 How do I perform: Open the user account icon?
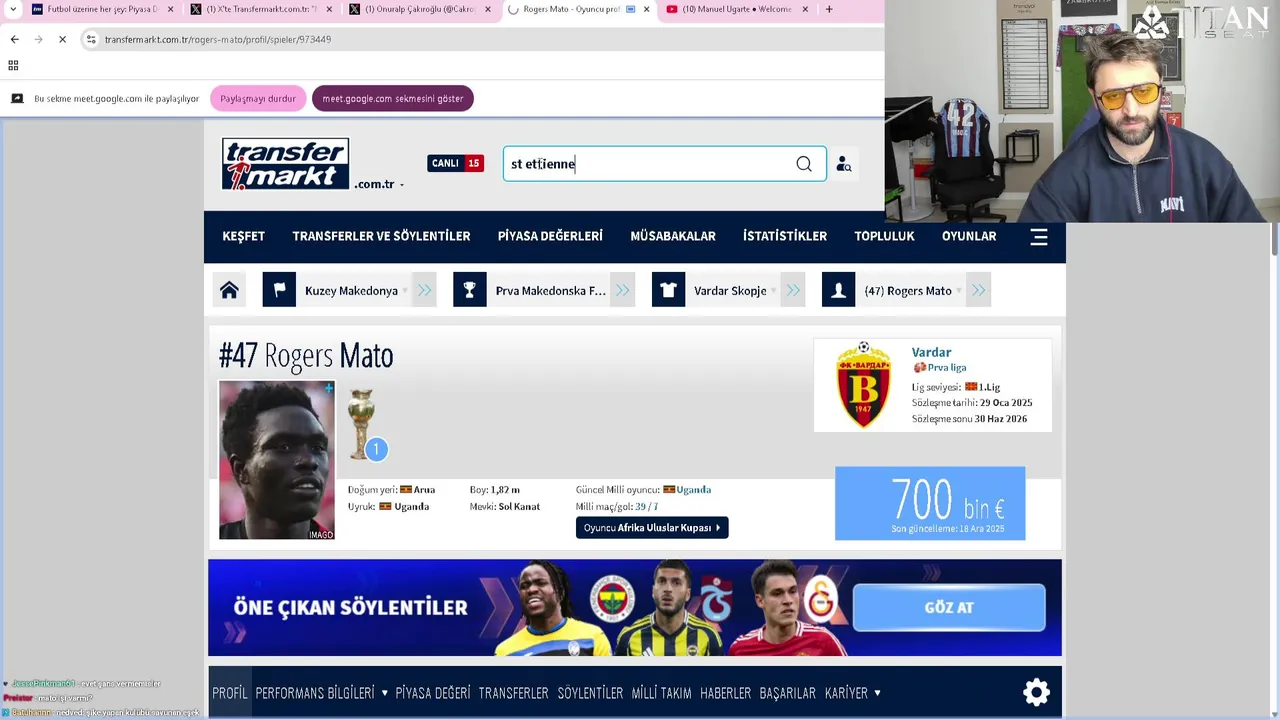(844, 164)
